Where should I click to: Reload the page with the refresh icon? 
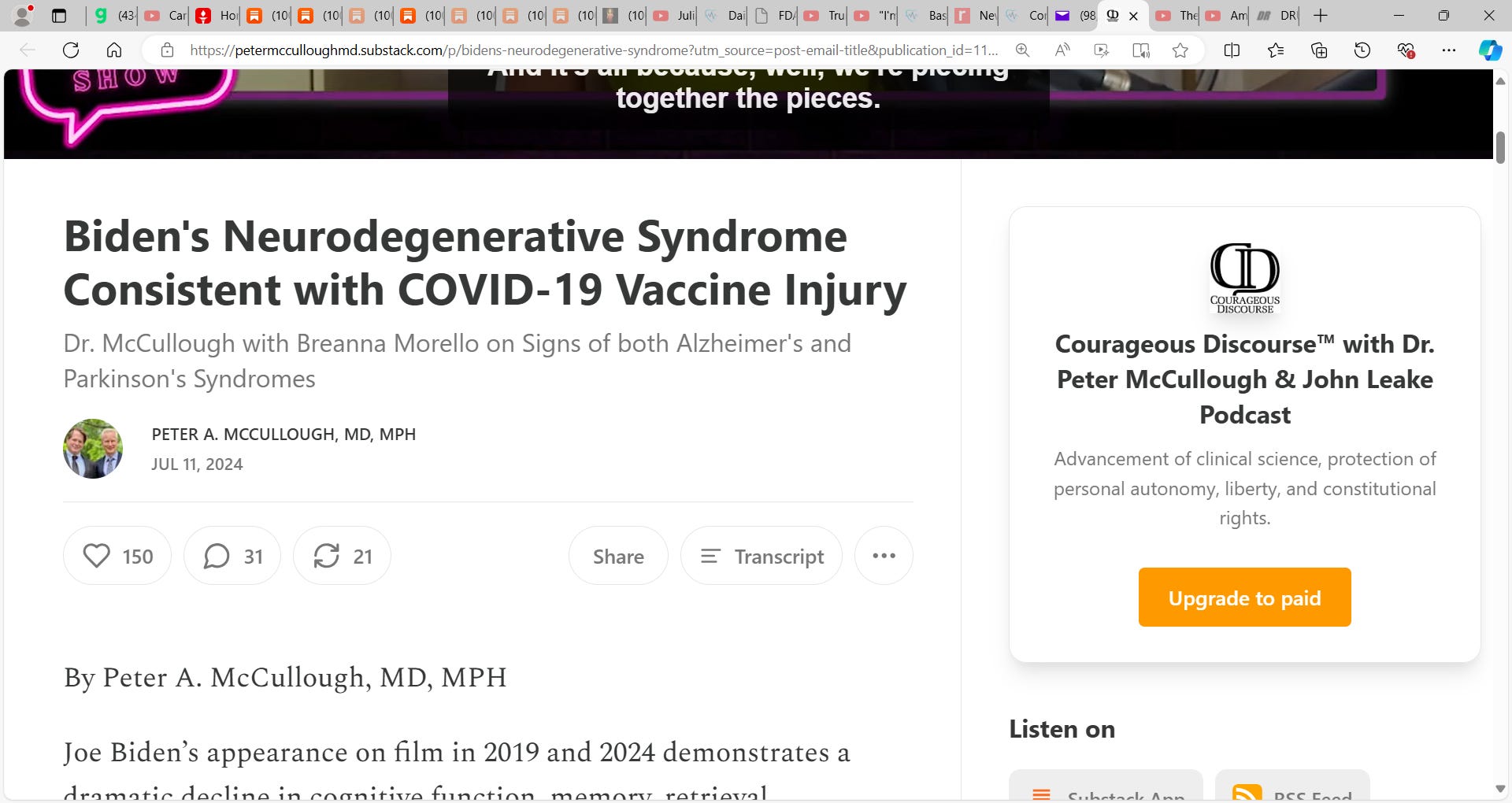pos(71,50)
